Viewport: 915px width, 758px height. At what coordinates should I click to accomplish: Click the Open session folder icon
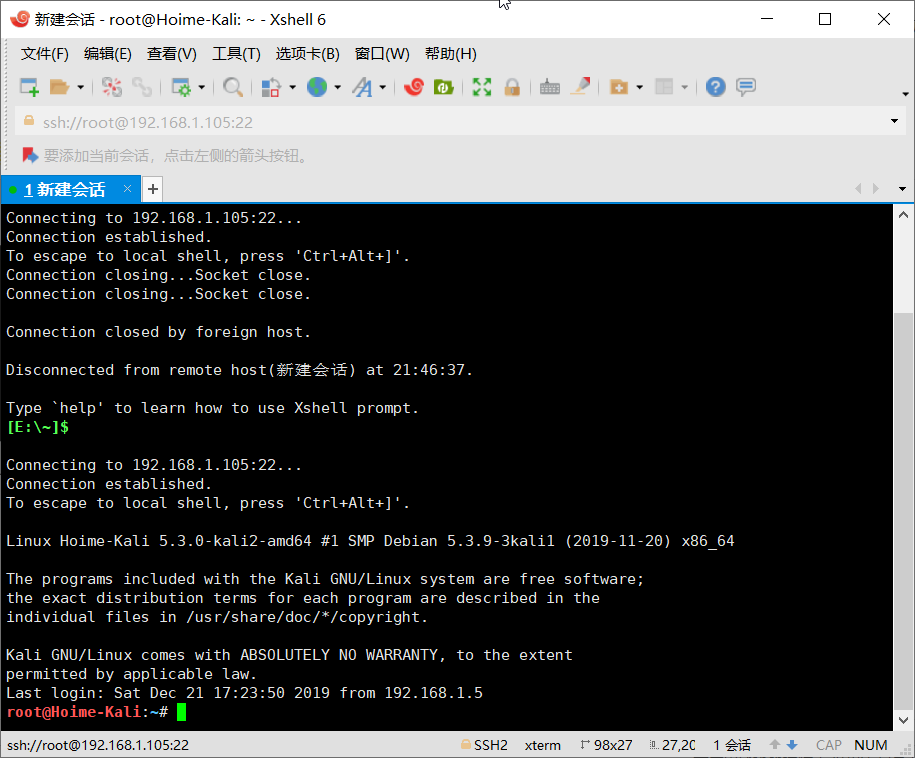pyautogui.click(x=60, y=88)
